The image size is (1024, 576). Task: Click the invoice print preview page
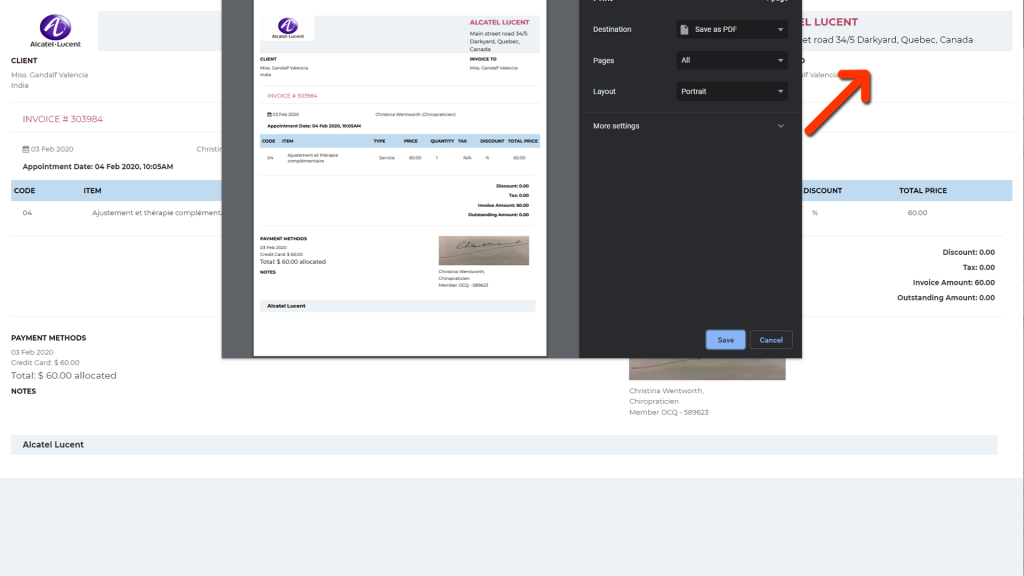click(400, 178)
